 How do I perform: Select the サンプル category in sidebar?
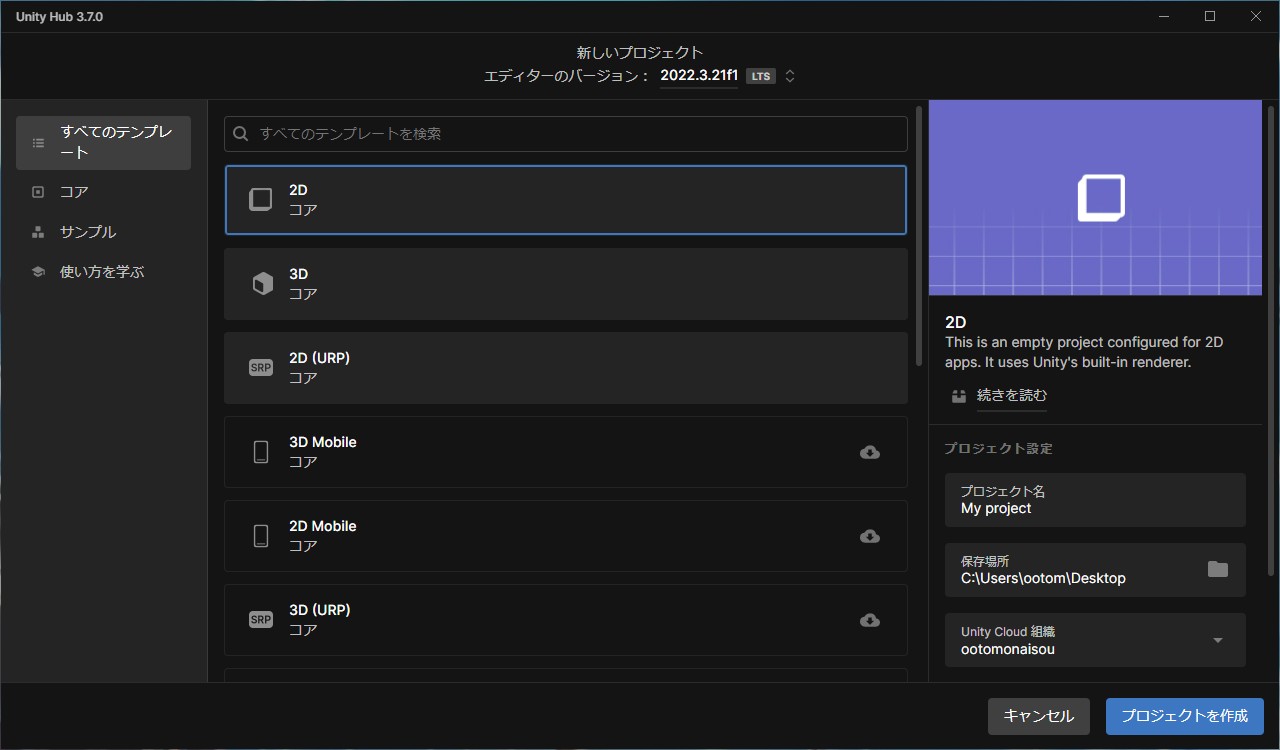88,232
